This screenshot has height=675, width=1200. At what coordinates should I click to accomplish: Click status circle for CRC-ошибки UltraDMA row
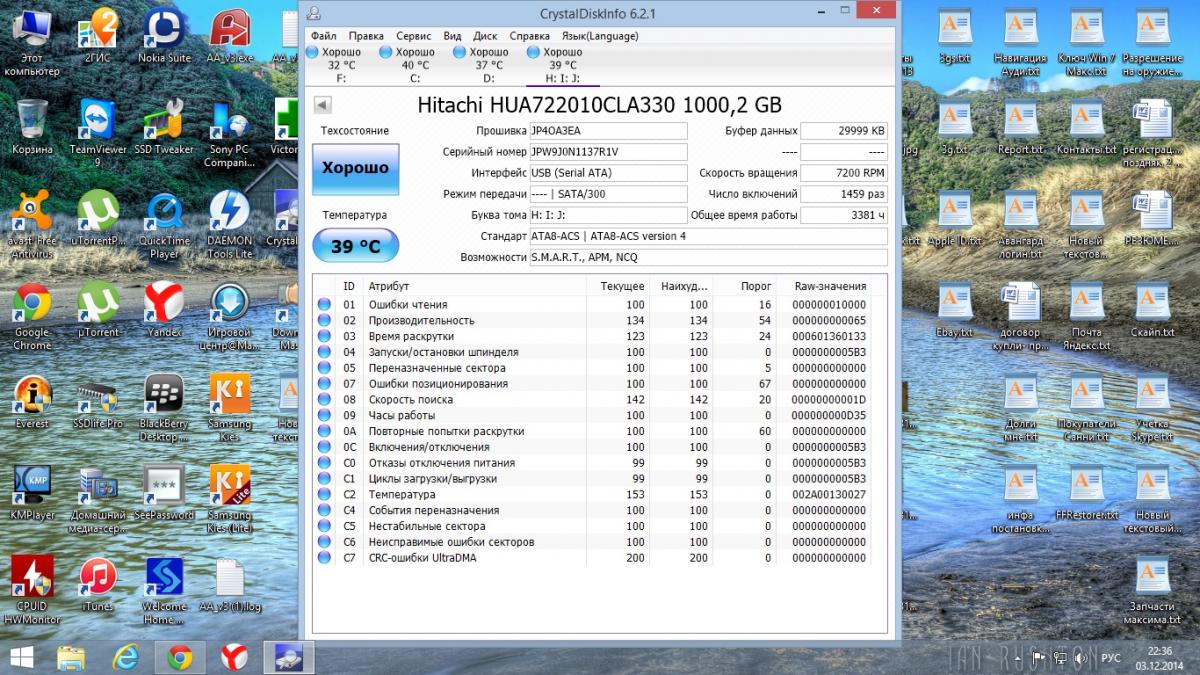click(324, 558)
